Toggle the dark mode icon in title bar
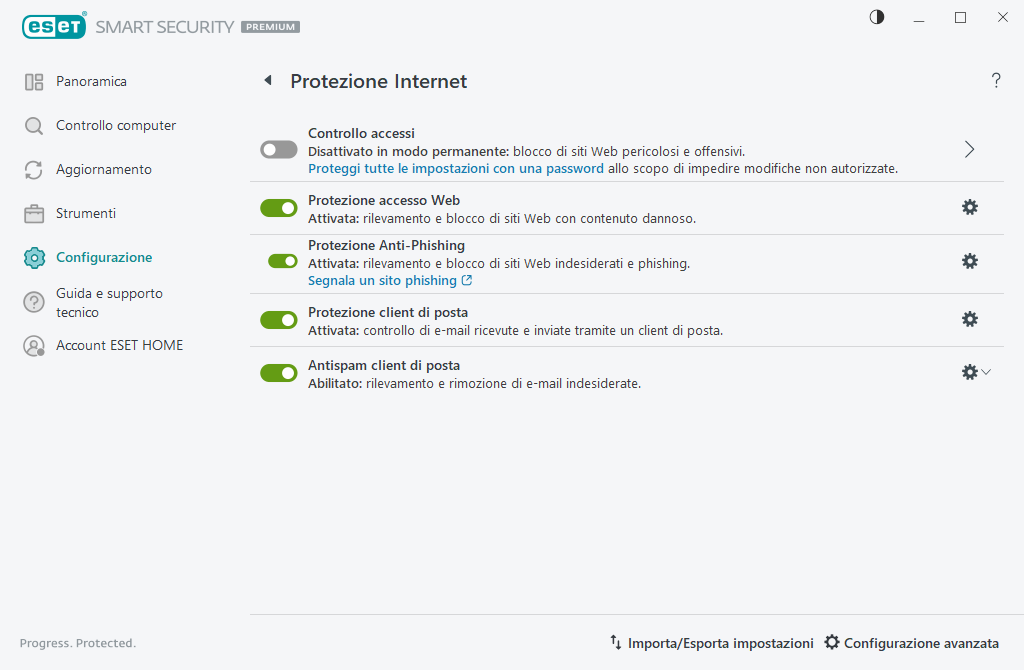The width and height of the screenshot is (1024, 670). pyautogui.click(x=876, y=17)
